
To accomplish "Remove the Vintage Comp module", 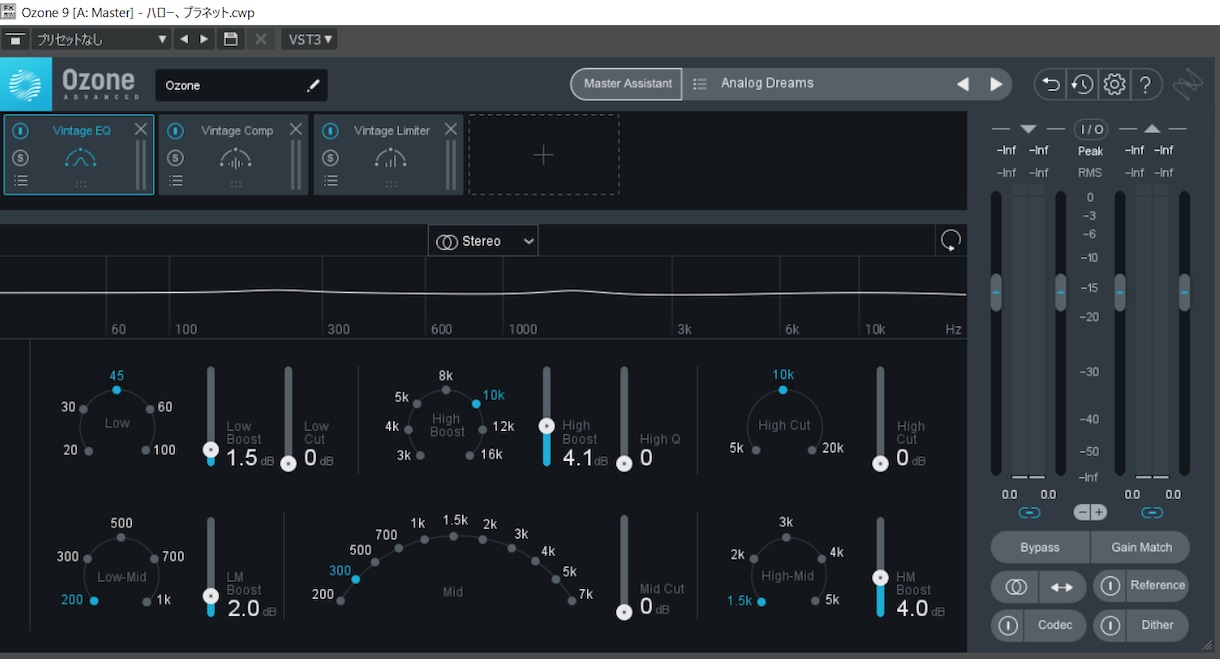I will point(296,129).
